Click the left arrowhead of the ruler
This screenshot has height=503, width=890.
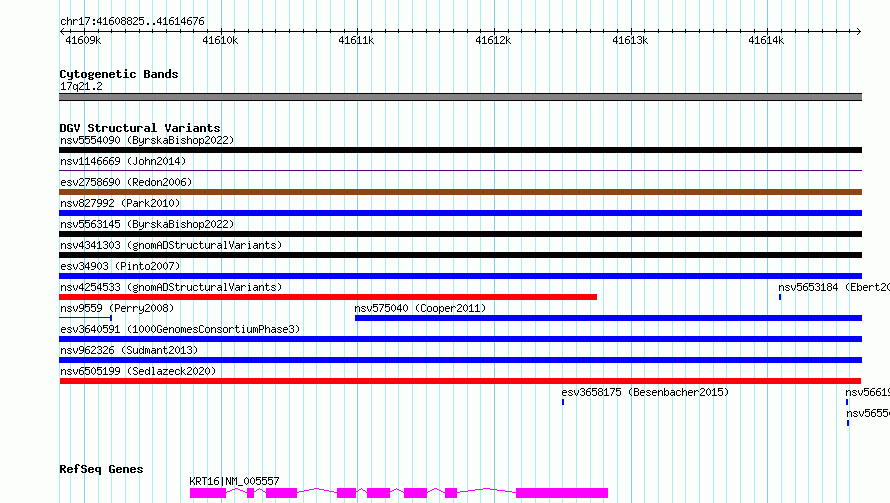coord(62,31)
